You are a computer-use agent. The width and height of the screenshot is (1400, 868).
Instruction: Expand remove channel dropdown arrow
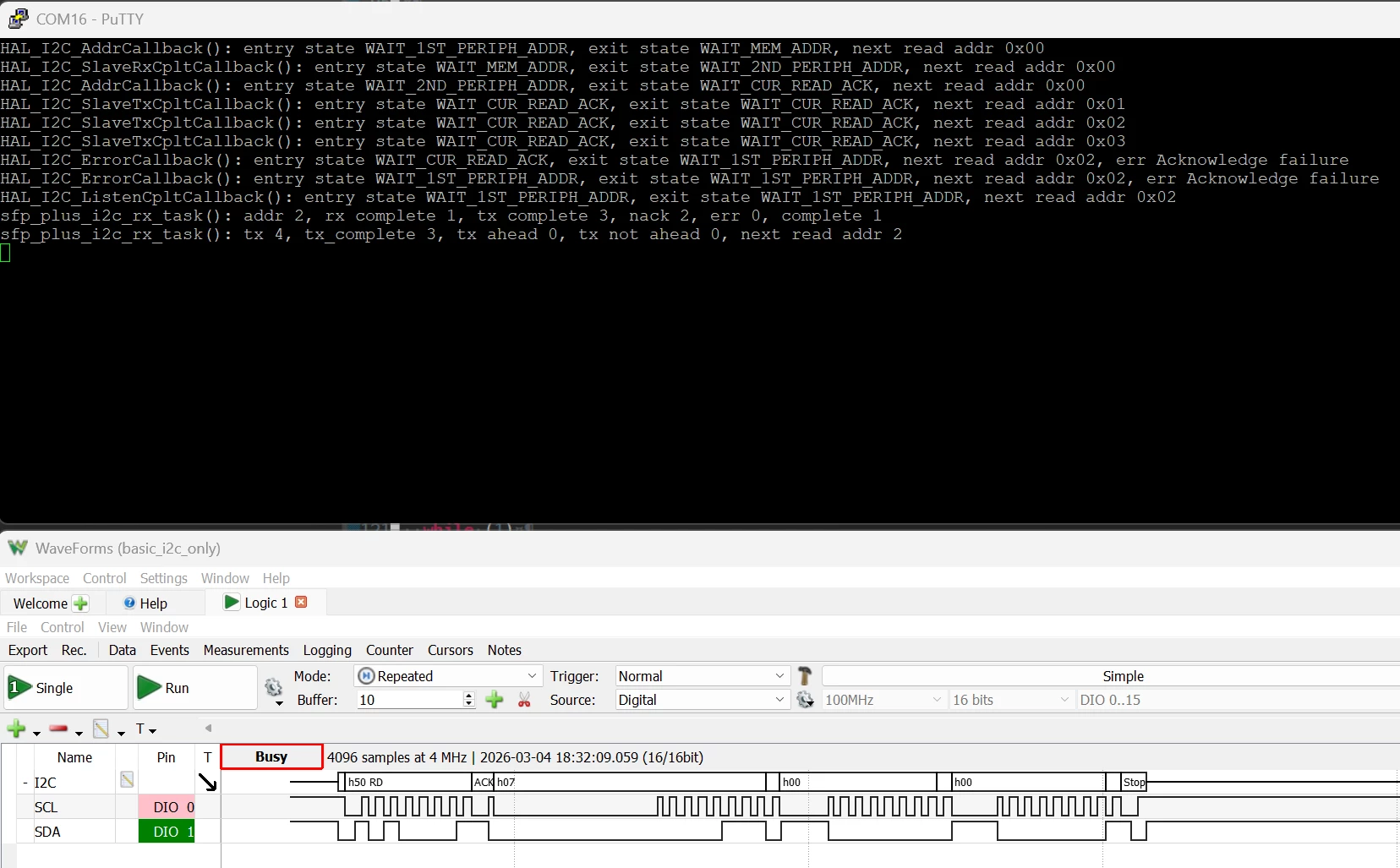tap(79, 733)
